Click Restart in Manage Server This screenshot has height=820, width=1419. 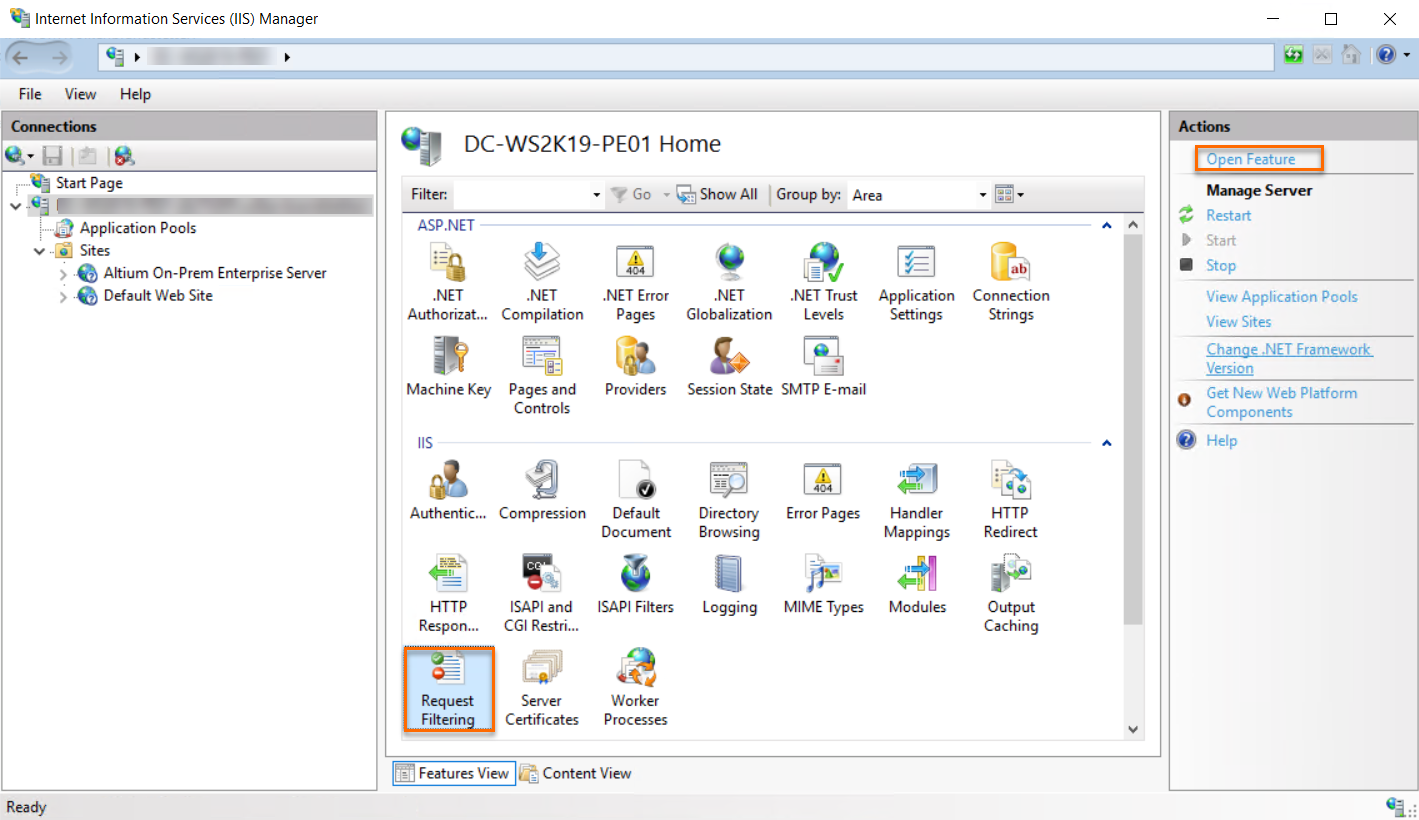[1228, 215]
